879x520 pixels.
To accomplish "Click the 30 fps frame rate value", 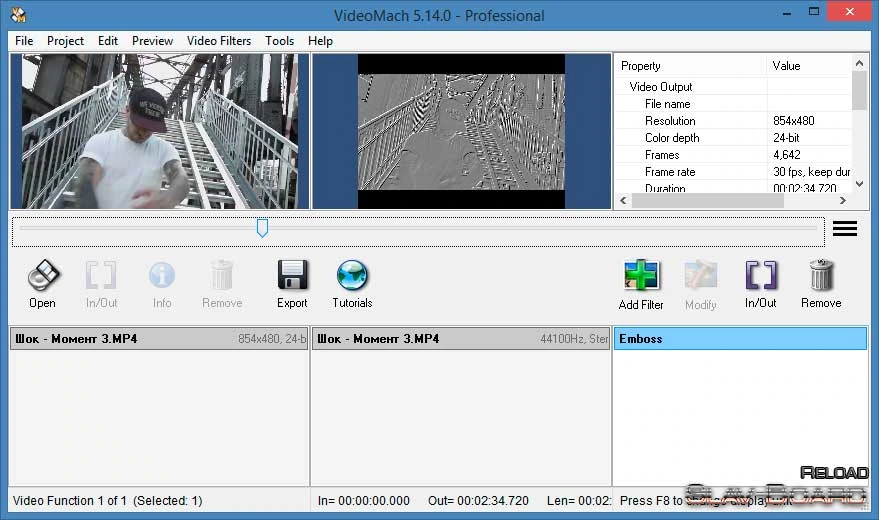I will (x=811, y=172).
